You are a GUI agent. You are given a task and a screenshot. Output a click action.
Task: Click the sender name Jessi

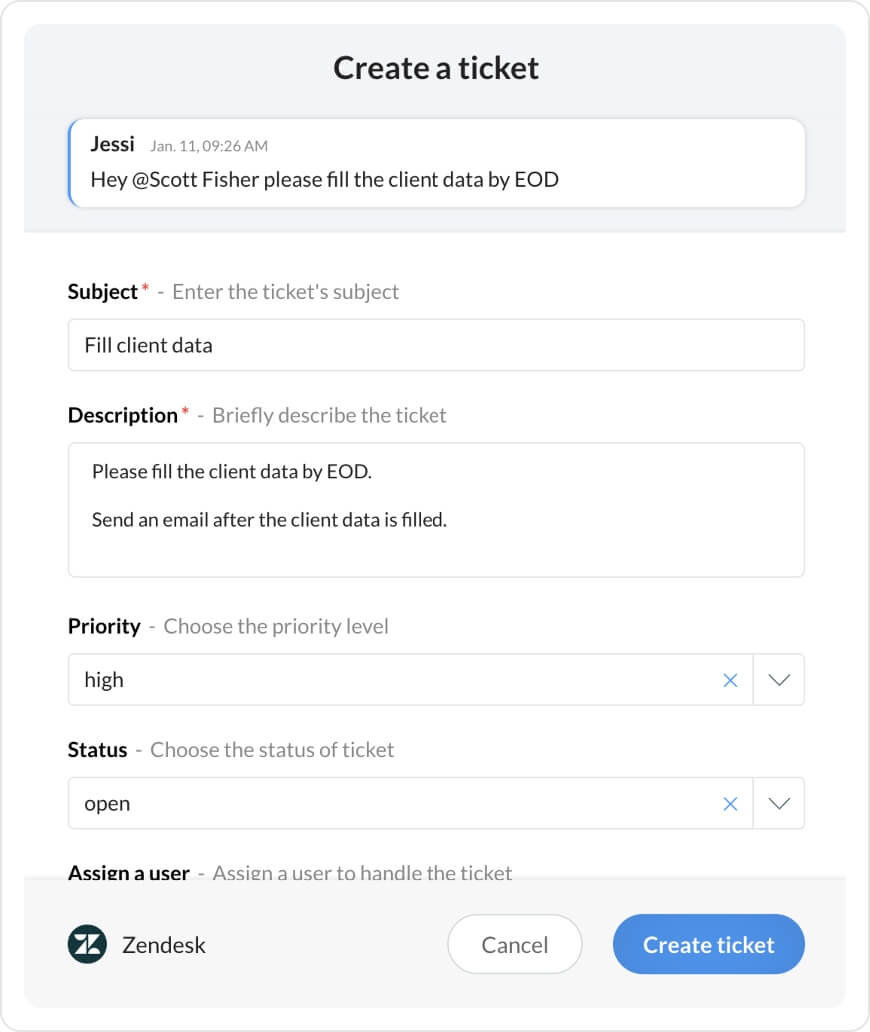pyautogui.click(x=112, y=144)
